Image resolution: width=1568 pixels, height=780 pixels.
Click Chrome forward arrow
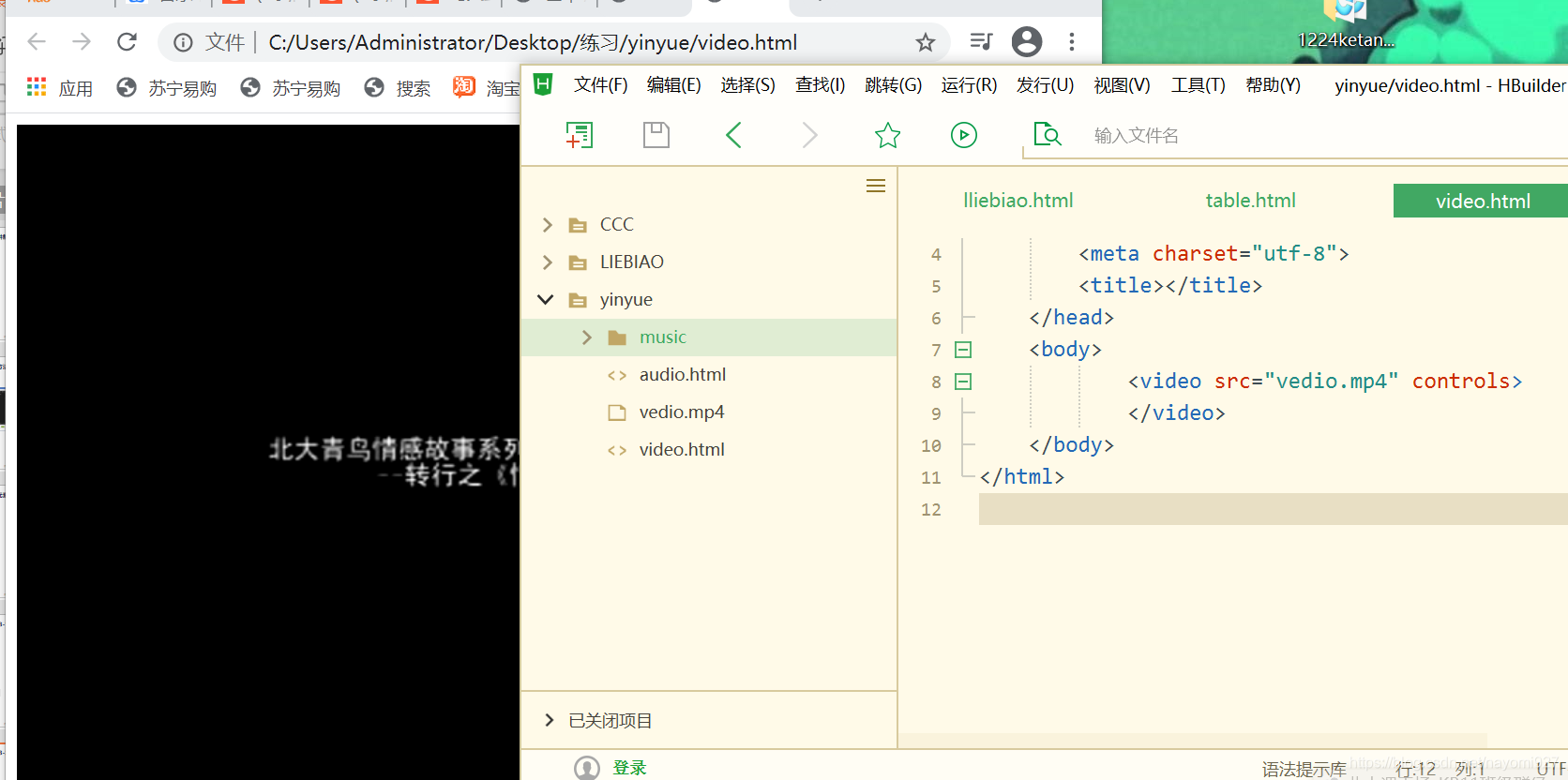(x=82, y=42)
